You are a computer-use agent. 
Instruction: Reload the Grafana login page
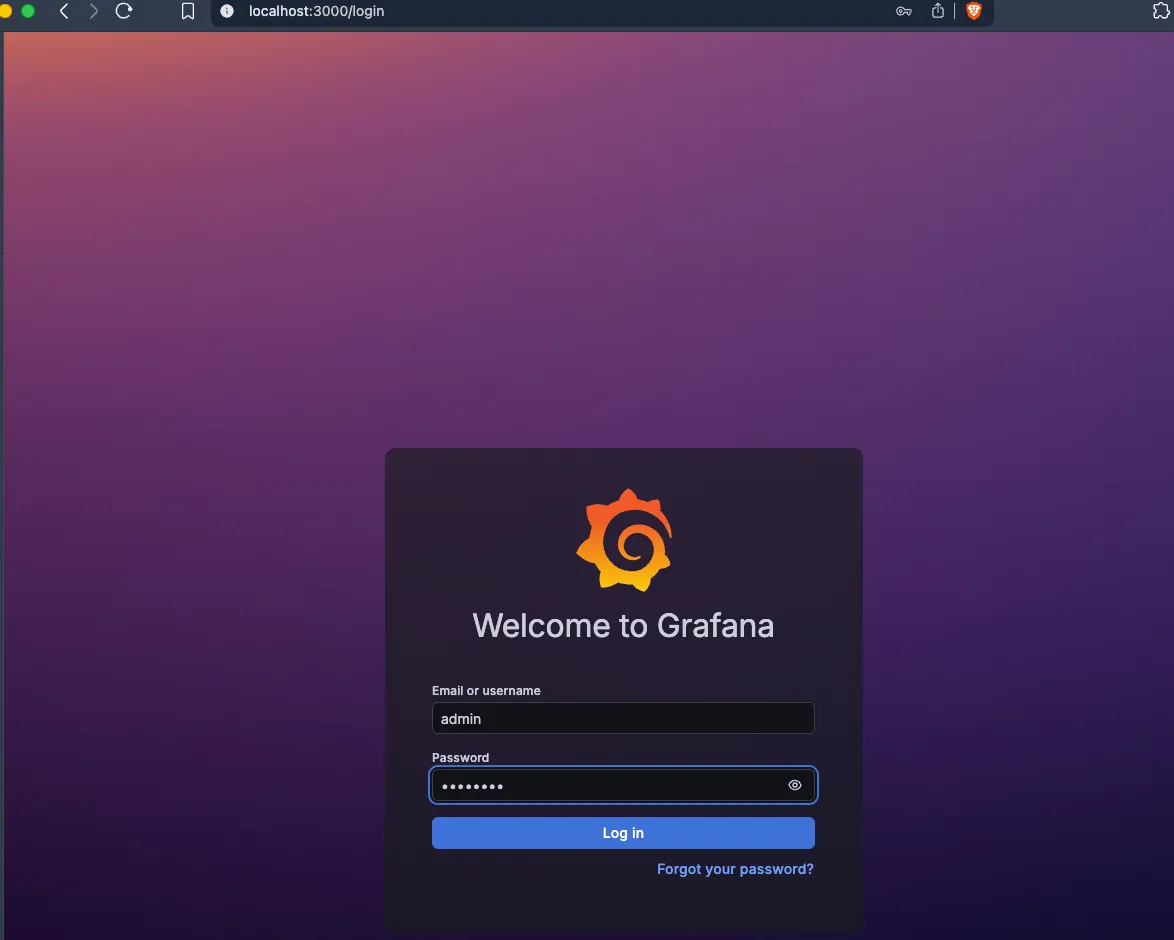124,11
